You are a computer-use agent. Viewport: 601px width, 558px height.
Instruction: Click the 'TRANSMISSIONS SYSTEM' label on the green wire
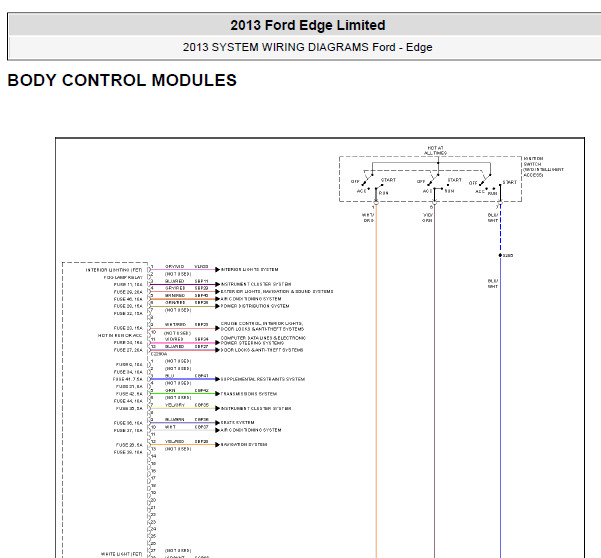point(249,394)
